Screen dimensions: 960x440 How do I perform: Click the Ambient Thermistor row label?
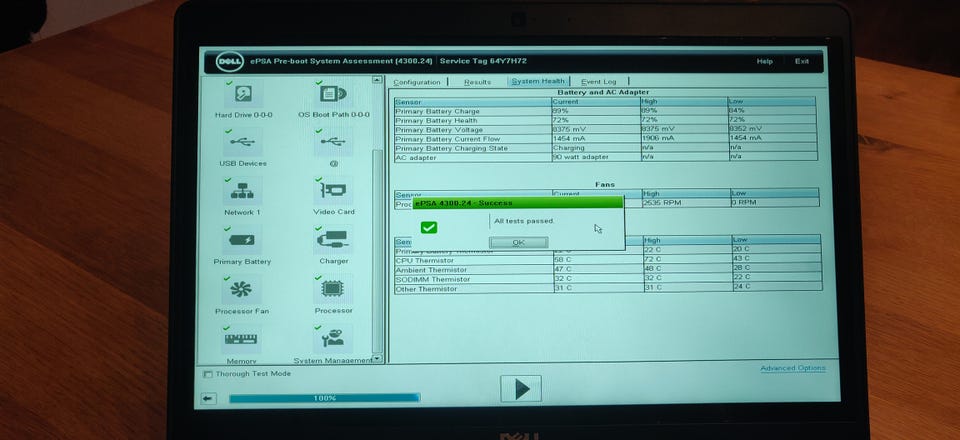coord(431,270)
